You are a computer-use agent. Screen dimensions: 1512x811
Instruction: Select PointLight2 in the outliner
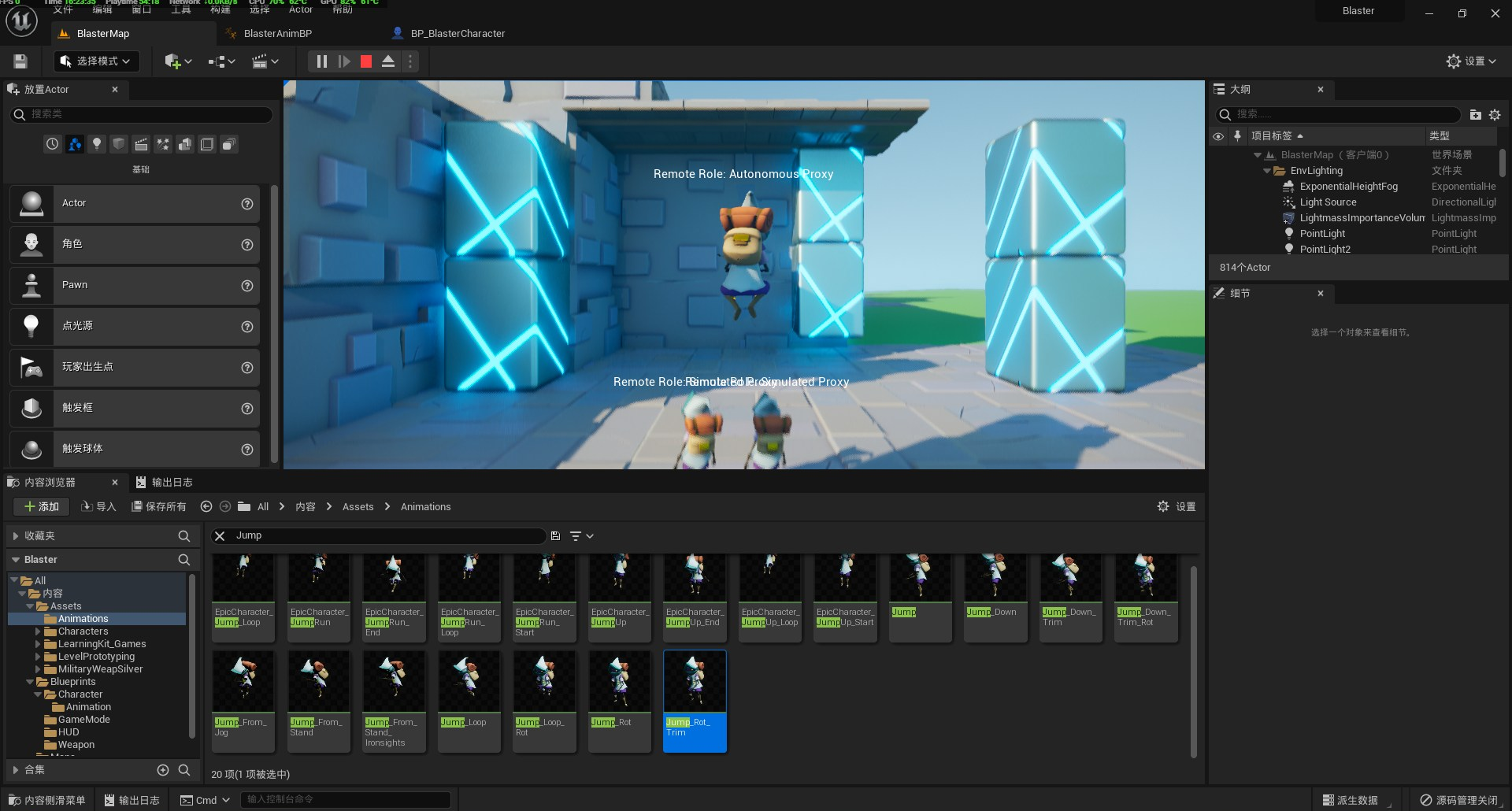[1325, 250]
